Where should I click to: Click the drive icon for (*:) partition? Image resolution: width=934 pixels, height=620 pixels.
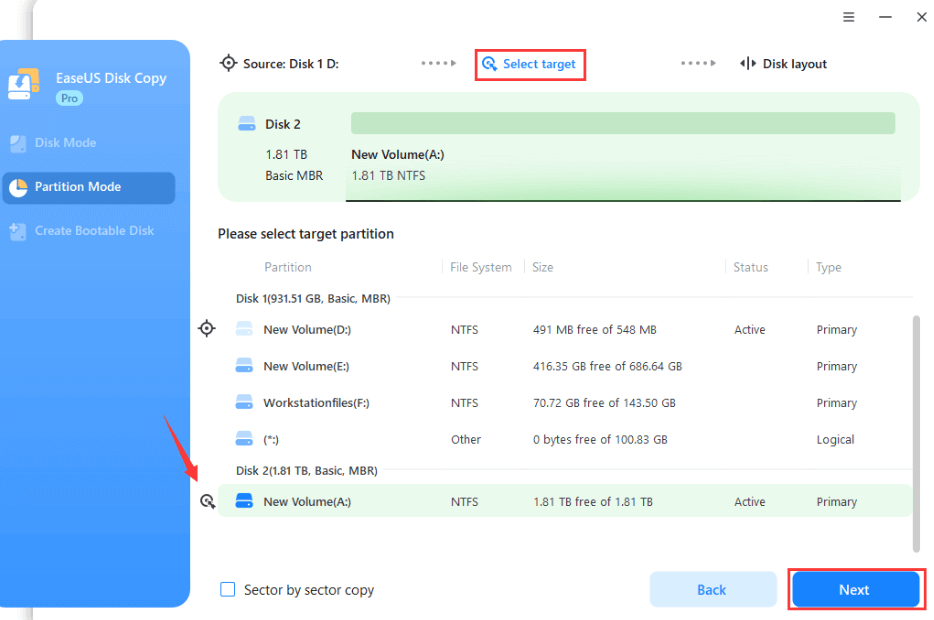point(244,439)
